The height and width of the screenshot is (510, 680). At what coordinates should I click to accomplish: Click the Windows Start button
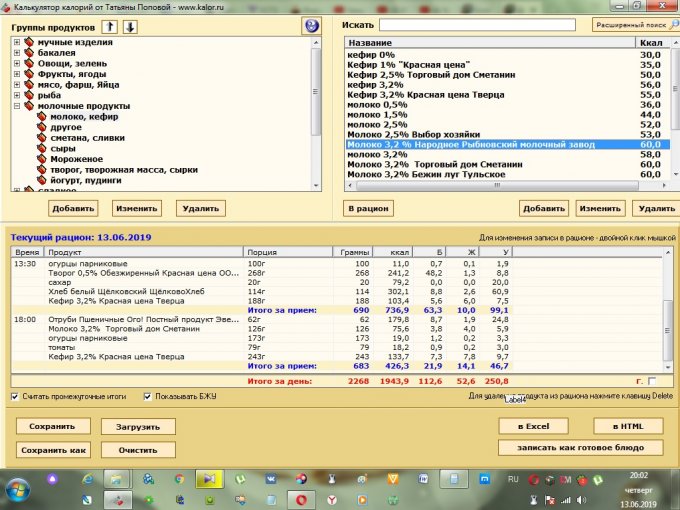coord(18,489)
